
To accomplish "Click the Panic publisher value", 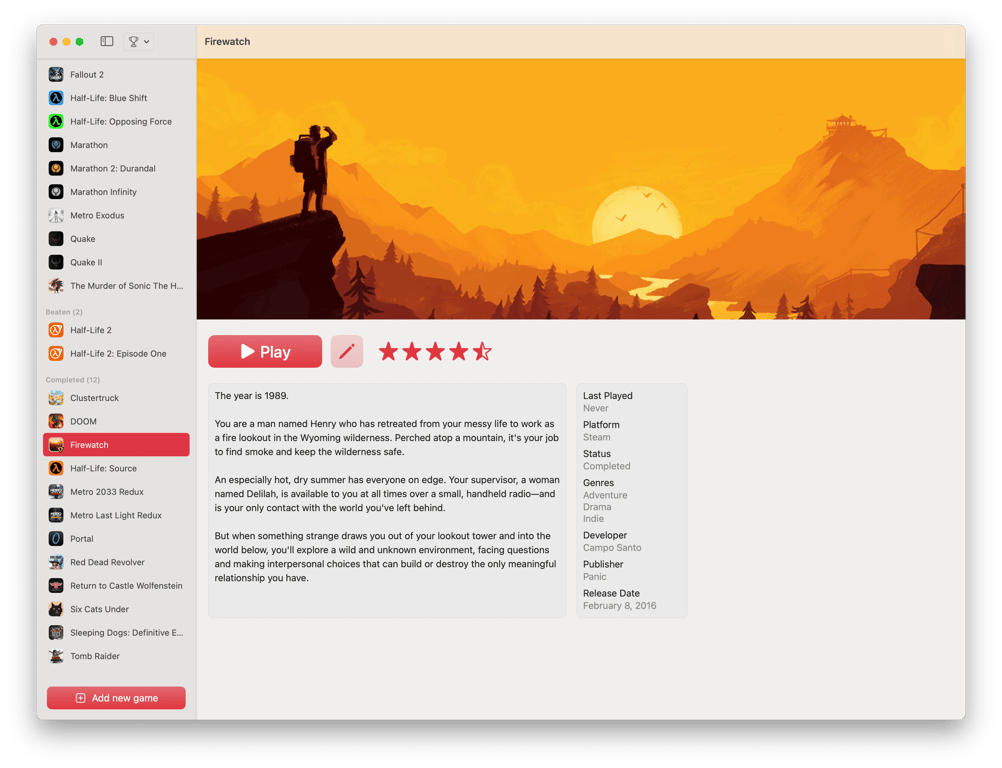I will 594,577.
